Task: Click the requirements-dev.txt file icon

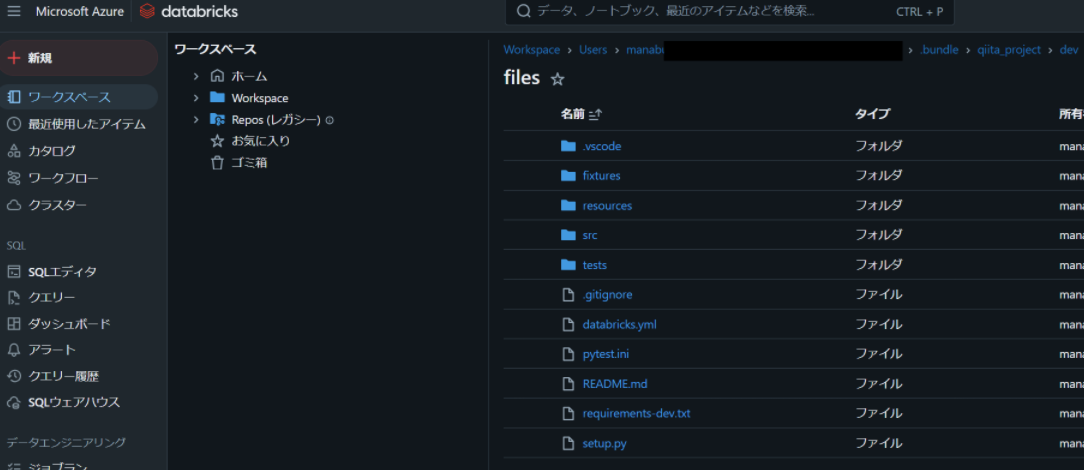Action: click(x=568, y=413)
